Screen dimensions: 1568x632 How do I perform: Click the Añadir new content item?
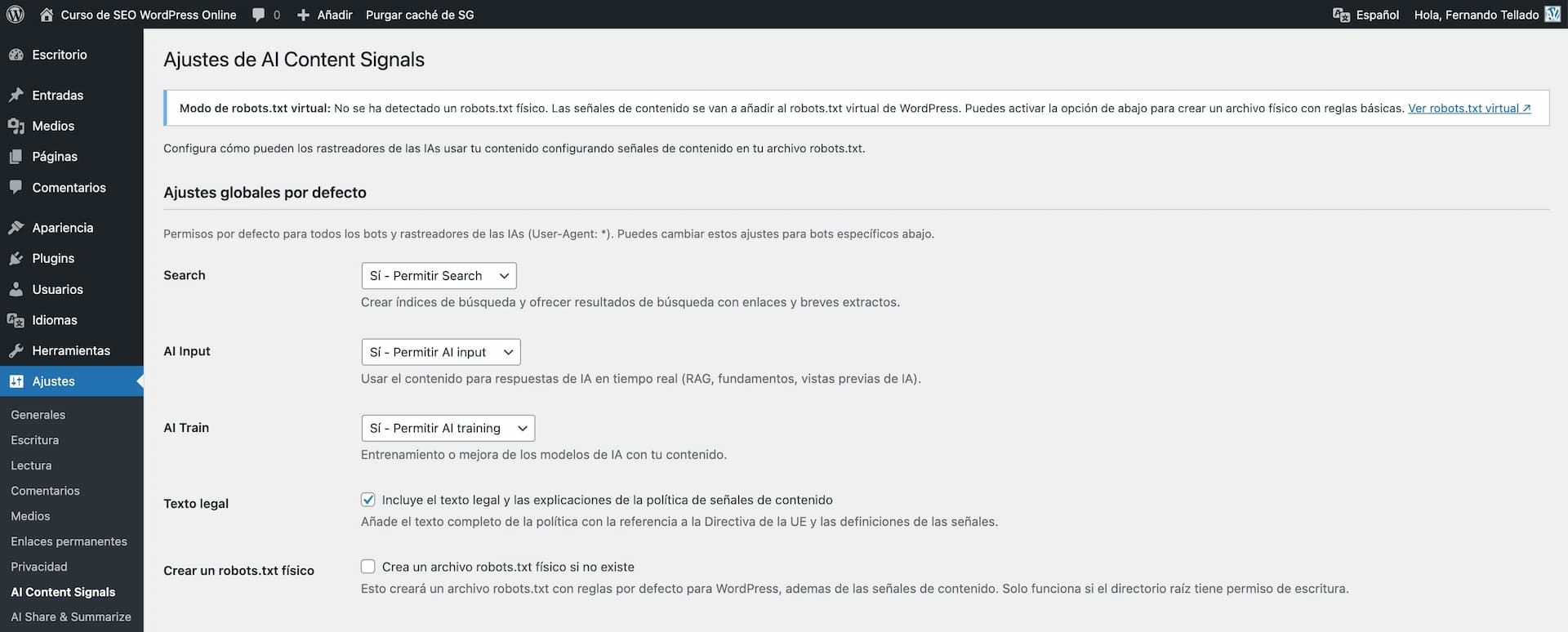point(325,15)
